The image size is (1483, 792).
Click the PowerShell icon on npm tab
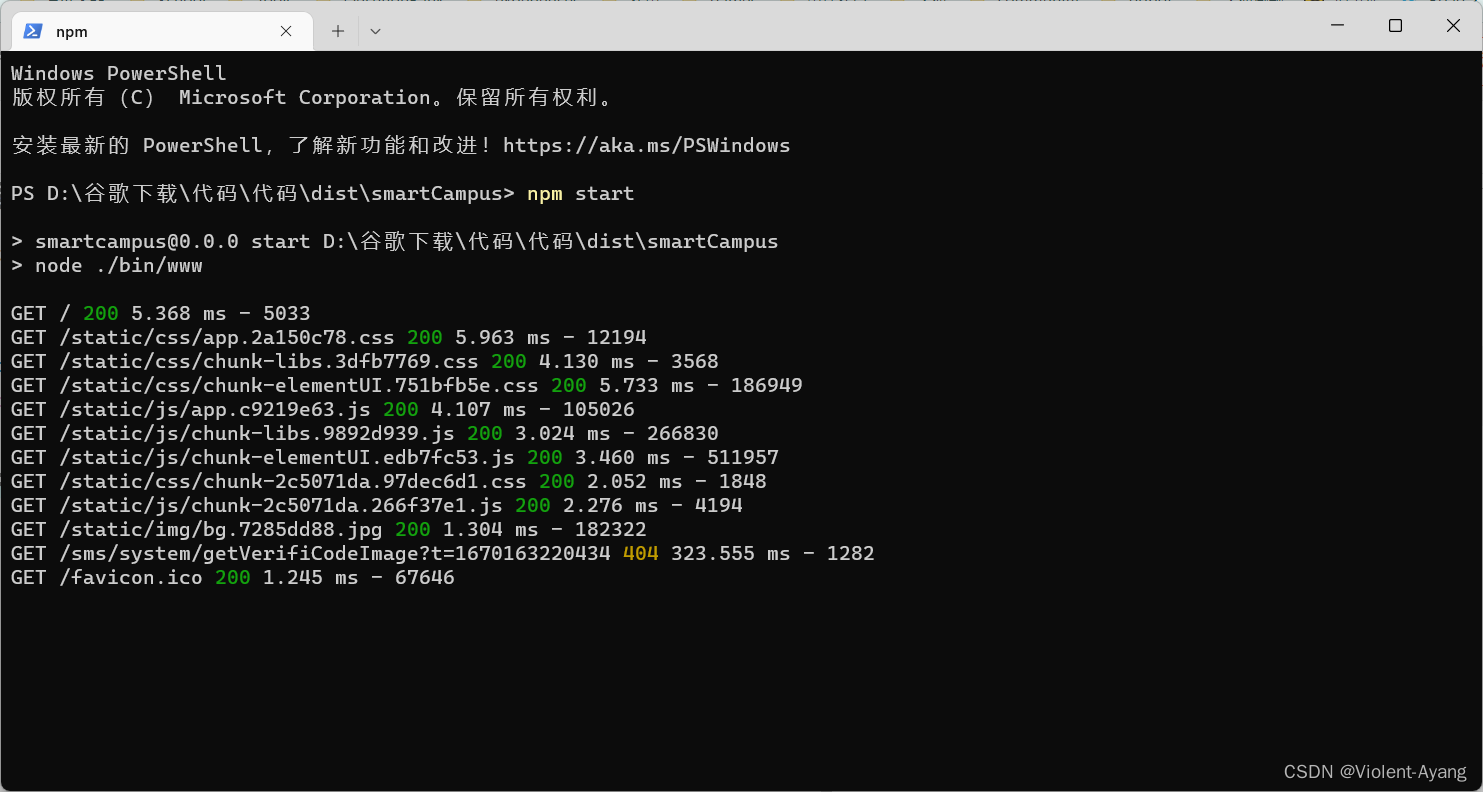click(33, 31)
